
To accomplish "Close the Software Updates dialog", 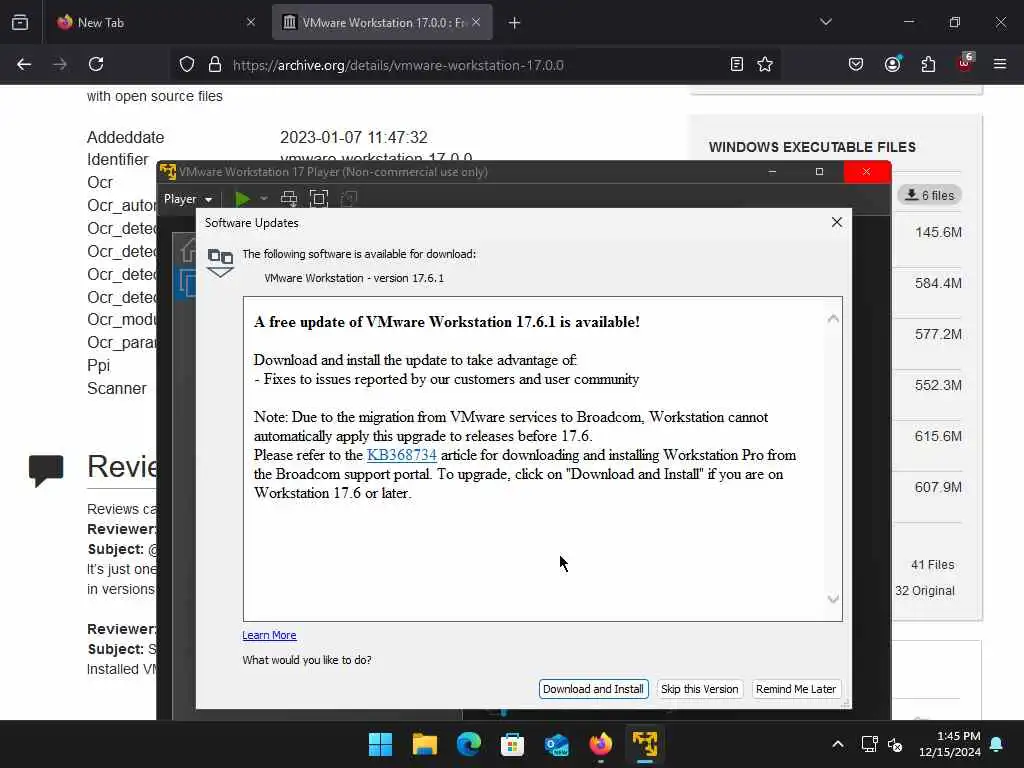I will pos(837,222).
